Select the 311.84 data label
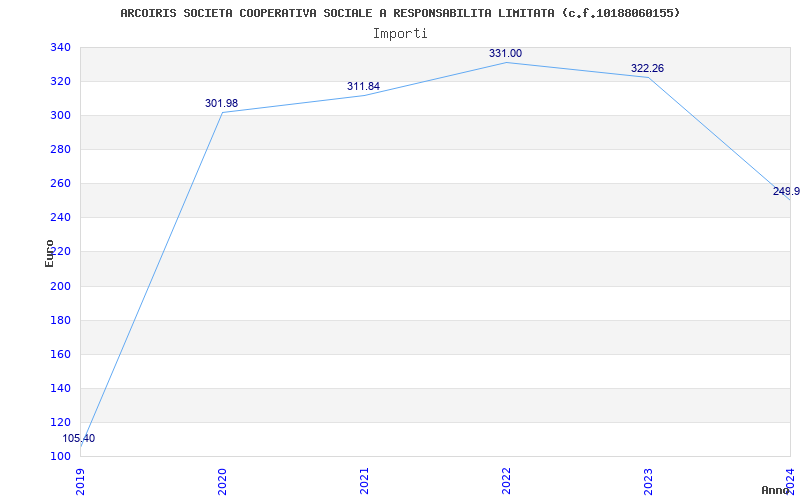 [363, 87]
